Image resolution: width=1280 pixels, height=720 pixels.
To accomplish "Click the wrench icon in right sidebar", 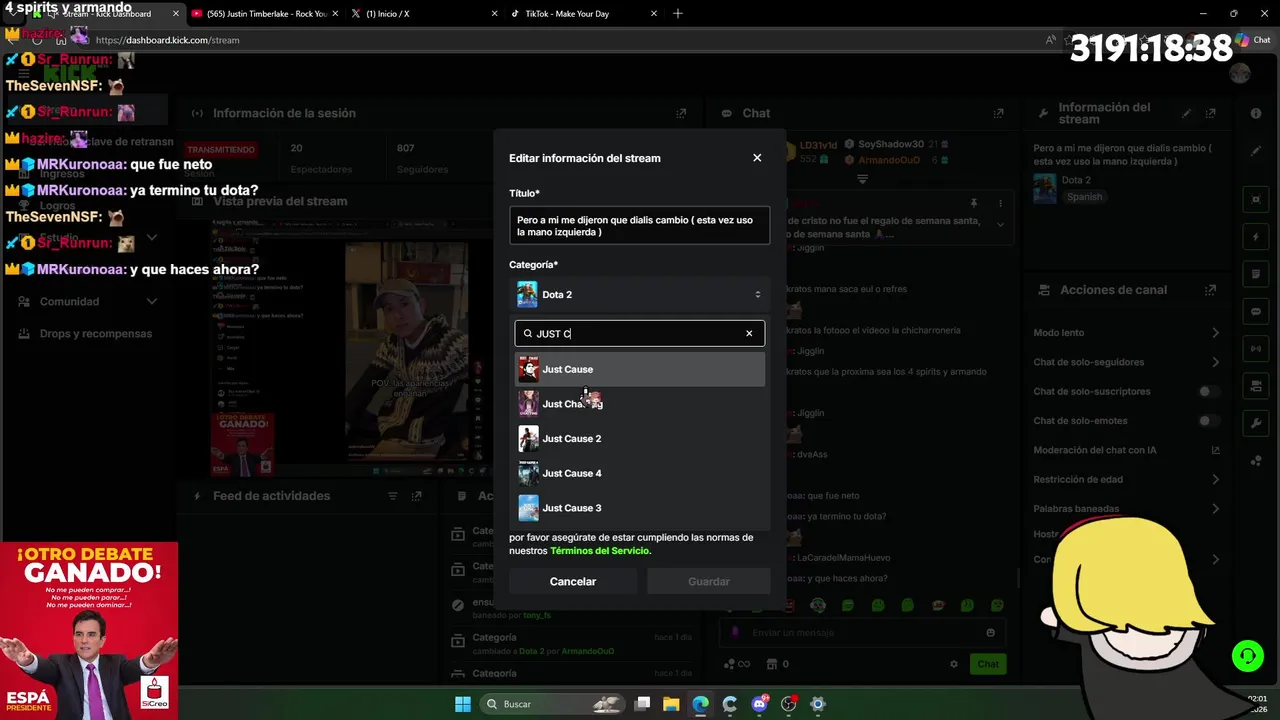I will point(1256,424).
